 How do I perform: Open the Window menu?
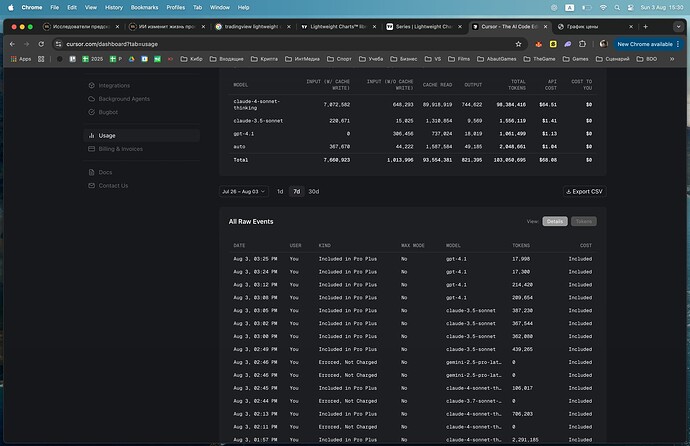pyautogui.click(x=220, y=7)
